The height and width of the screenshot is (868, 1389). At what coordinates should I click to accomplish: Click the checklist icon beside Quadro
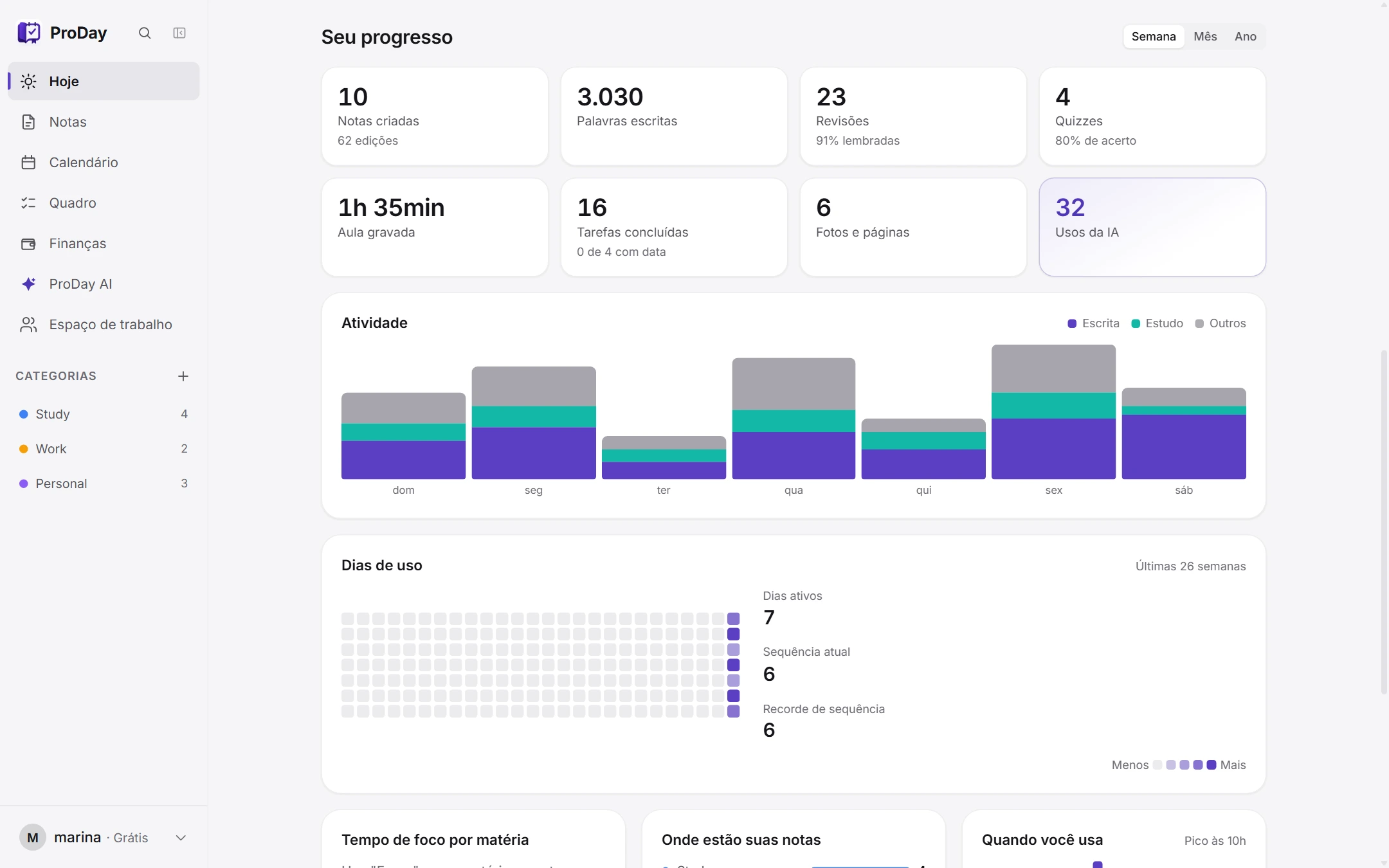click(28, 203)
